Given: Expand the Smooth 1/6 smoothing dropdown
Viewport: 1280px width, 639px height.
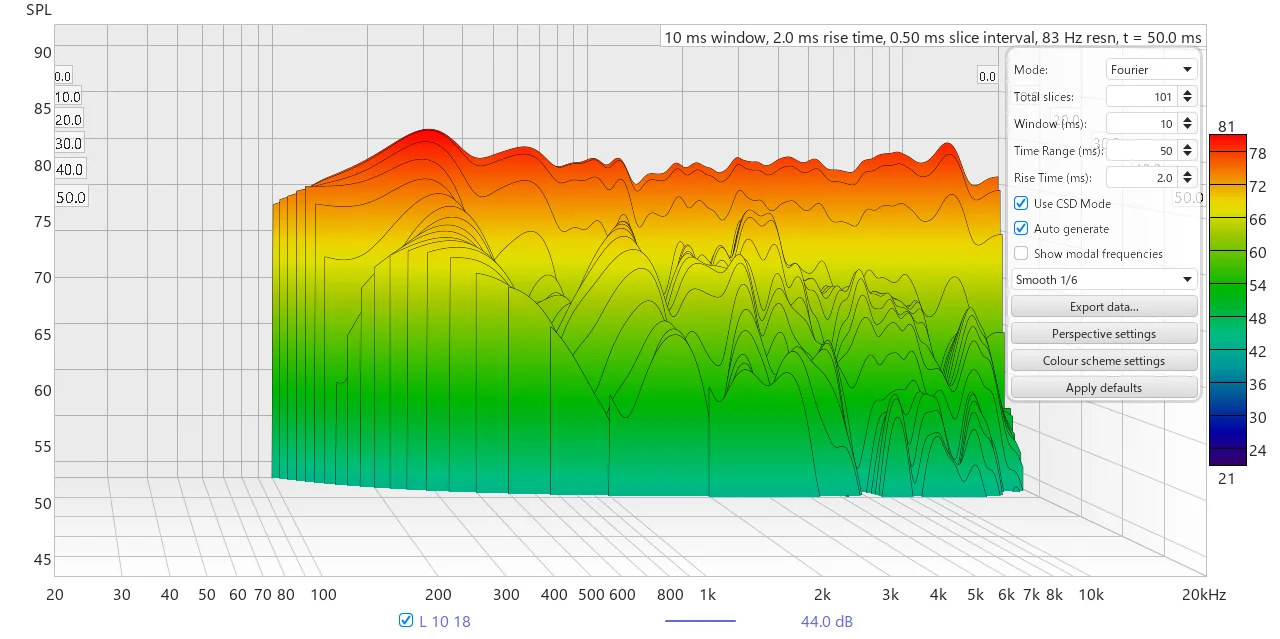Looking at the screenshot, I should pyautogui.click(x=1104, y=280).
